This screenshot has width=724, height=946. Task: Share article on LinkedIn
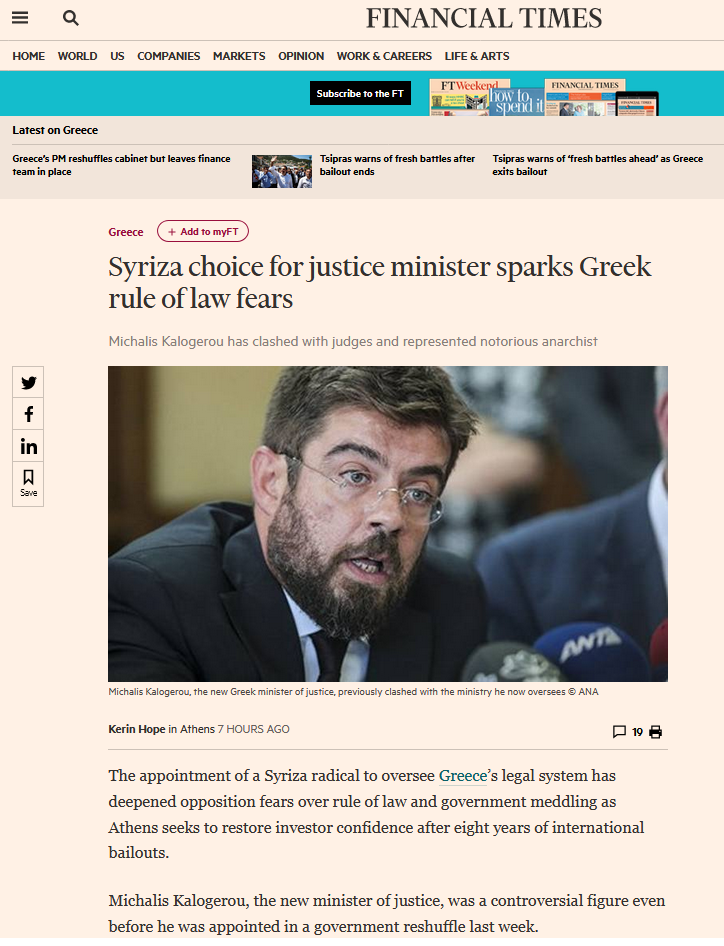(28, 446)
